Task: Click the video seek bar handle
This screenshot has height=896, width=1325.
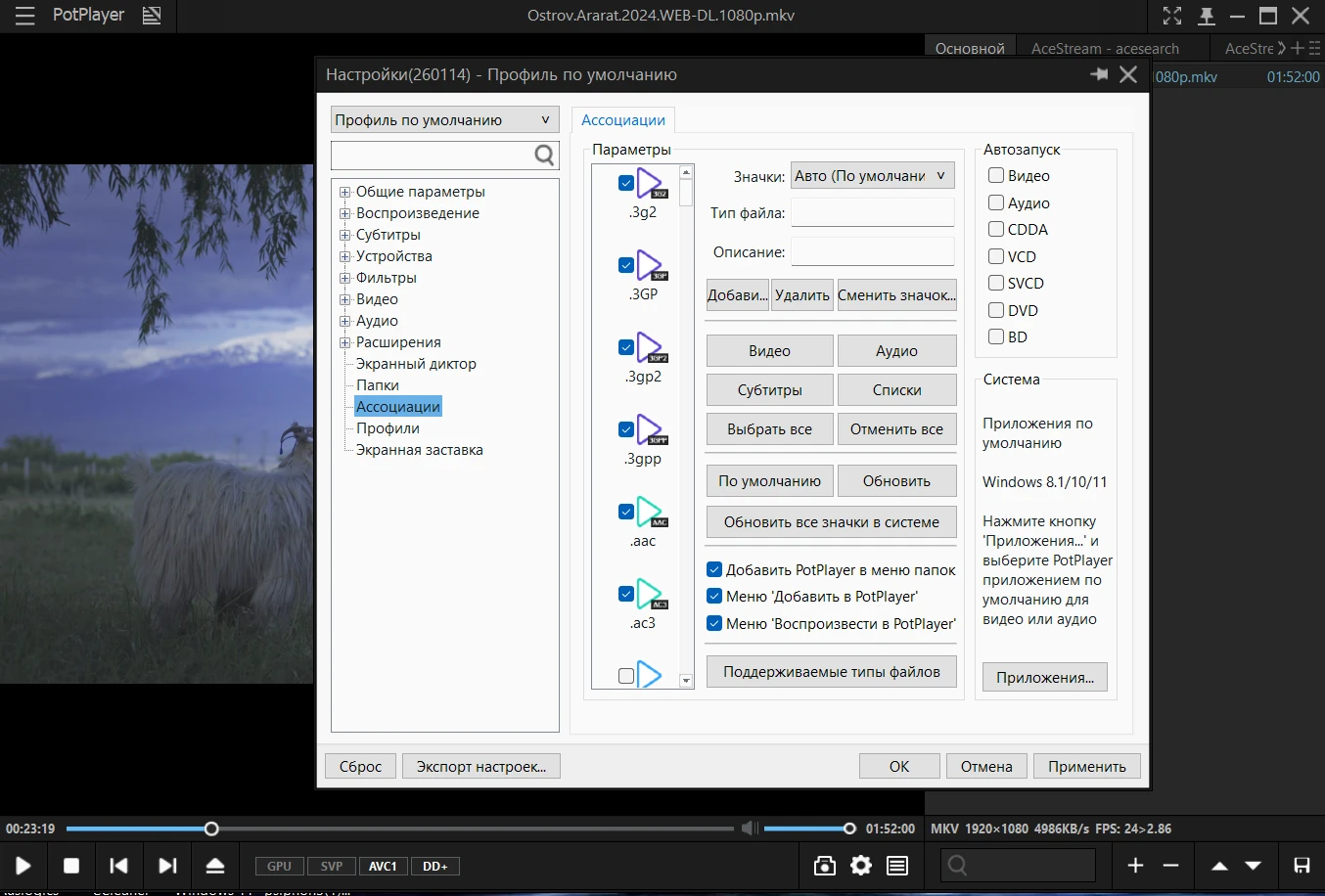Action: point(211,829)
